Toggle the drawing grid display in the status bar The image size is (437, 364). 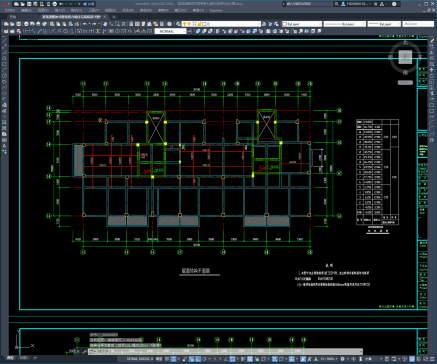click(167, 359)
